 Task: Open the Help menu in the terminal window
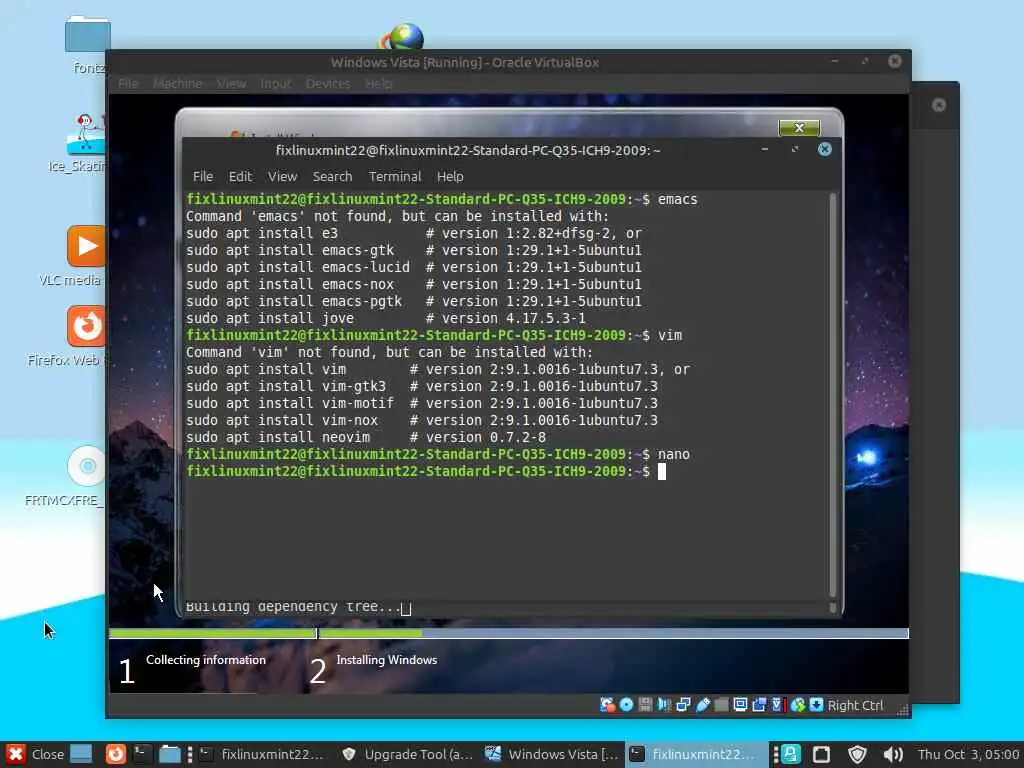(x=450, y=176)
